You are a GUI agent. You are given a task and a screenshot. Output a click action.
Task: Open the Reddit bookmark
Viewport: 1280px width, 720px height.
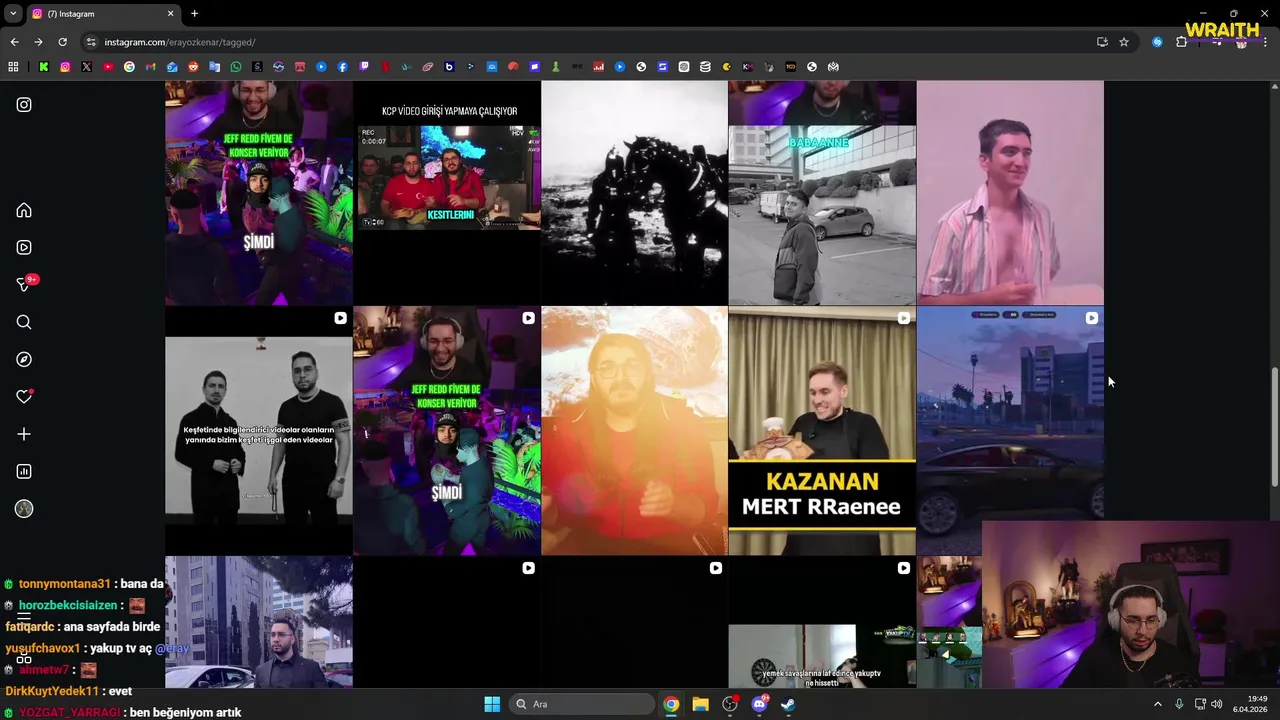193,67
